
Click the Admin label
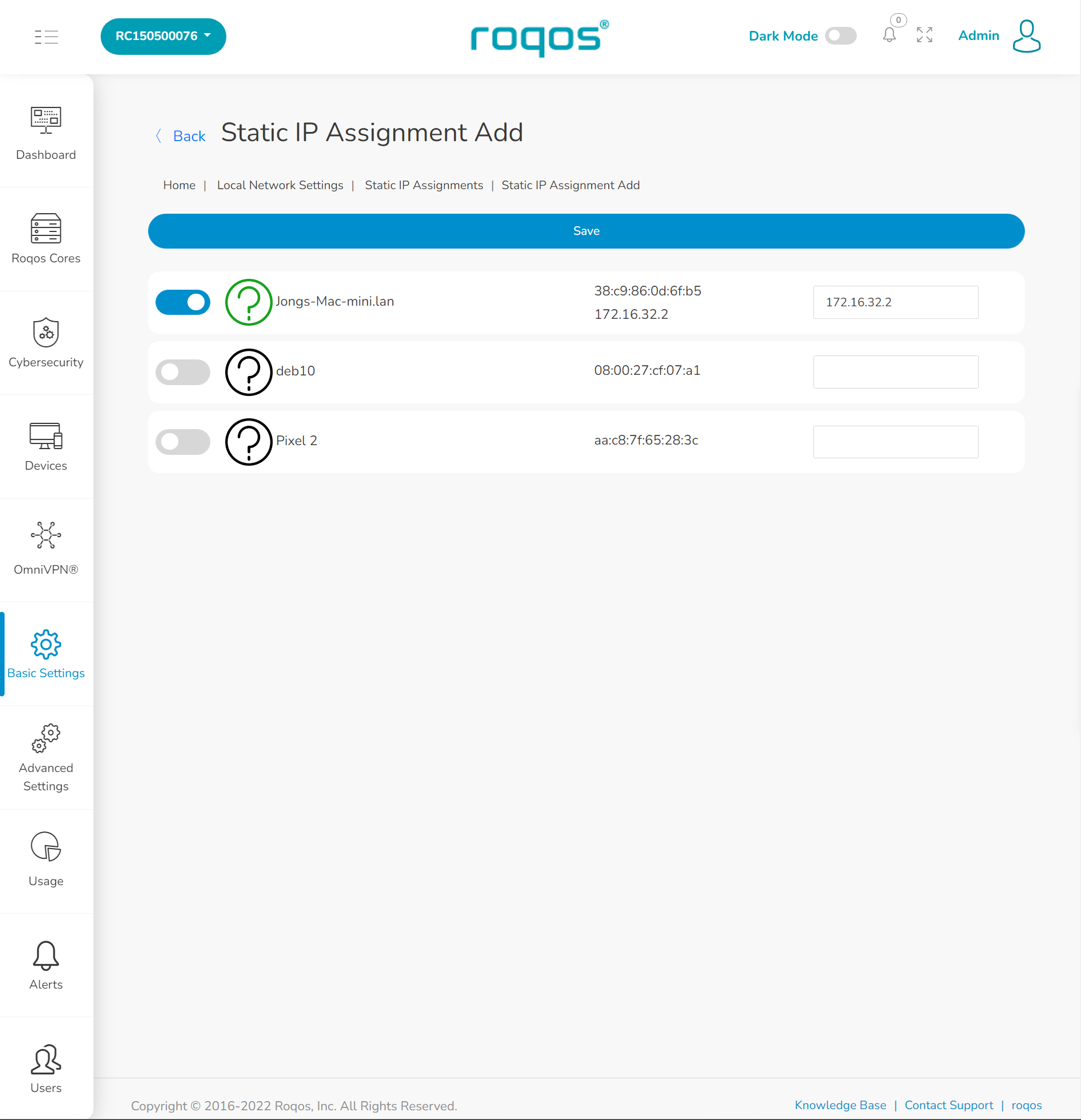coord(978,35)
